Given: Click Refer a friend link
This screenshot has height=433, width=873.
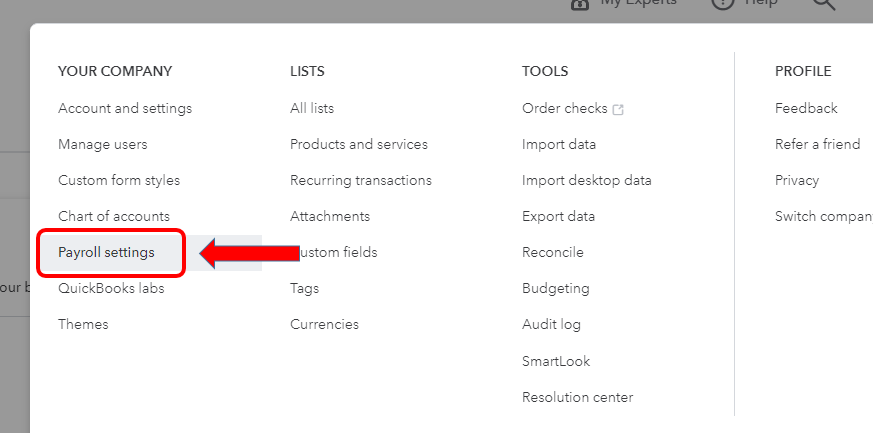Looking at the screenshot, I should [x=817, y=144].
